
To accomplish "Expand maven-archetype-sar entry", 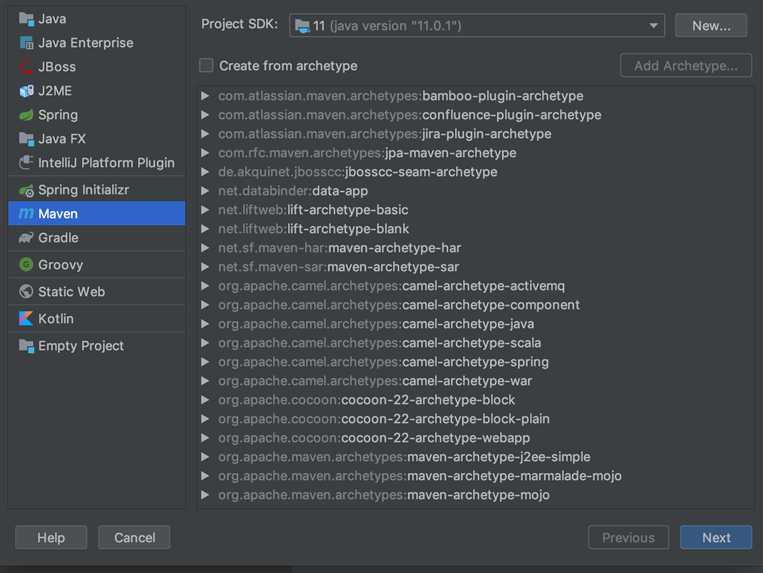I will click(205, 267).
